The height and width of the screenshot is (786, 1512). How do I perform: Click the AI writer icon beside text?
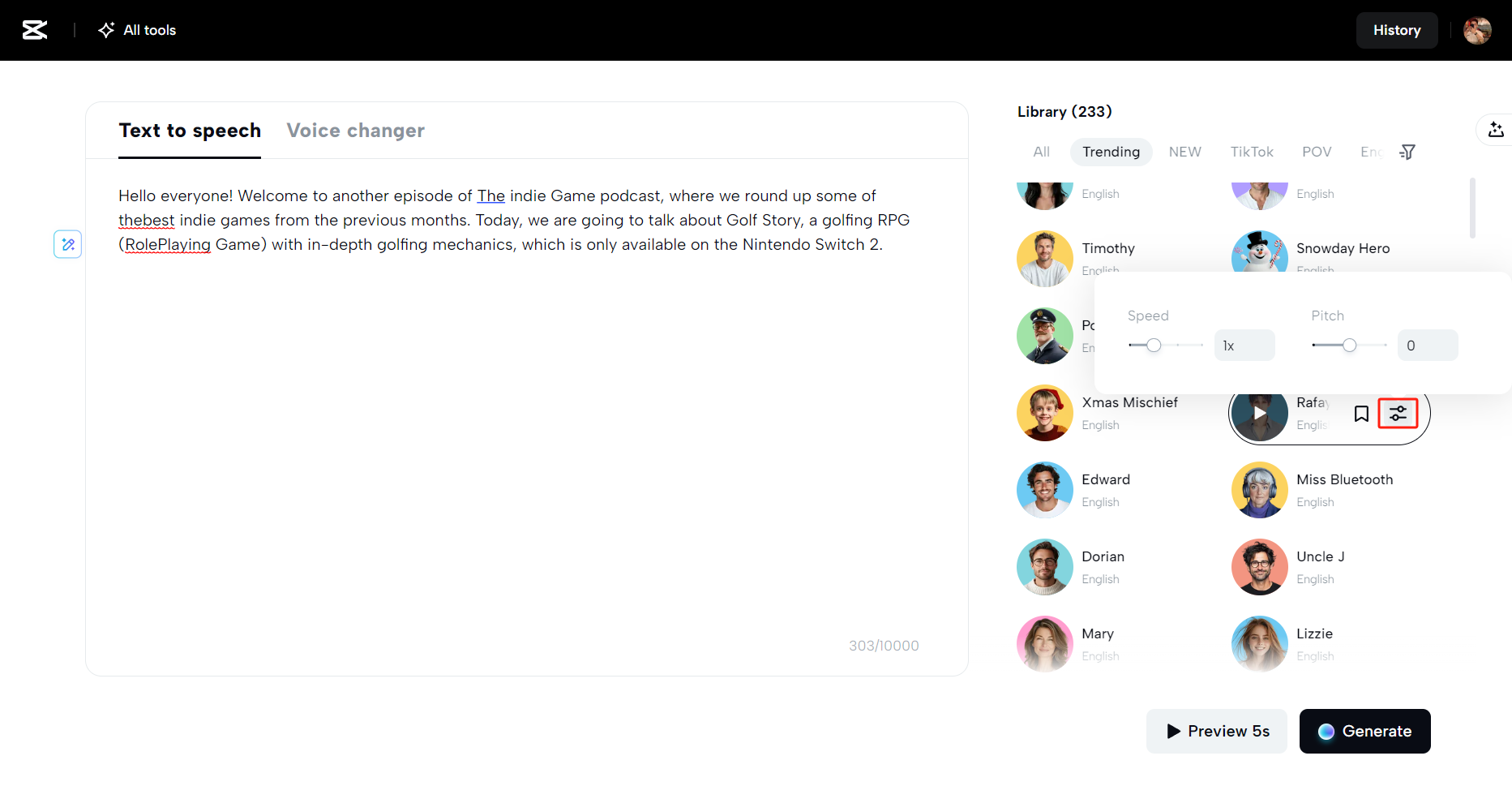click(x=68, y=244)
